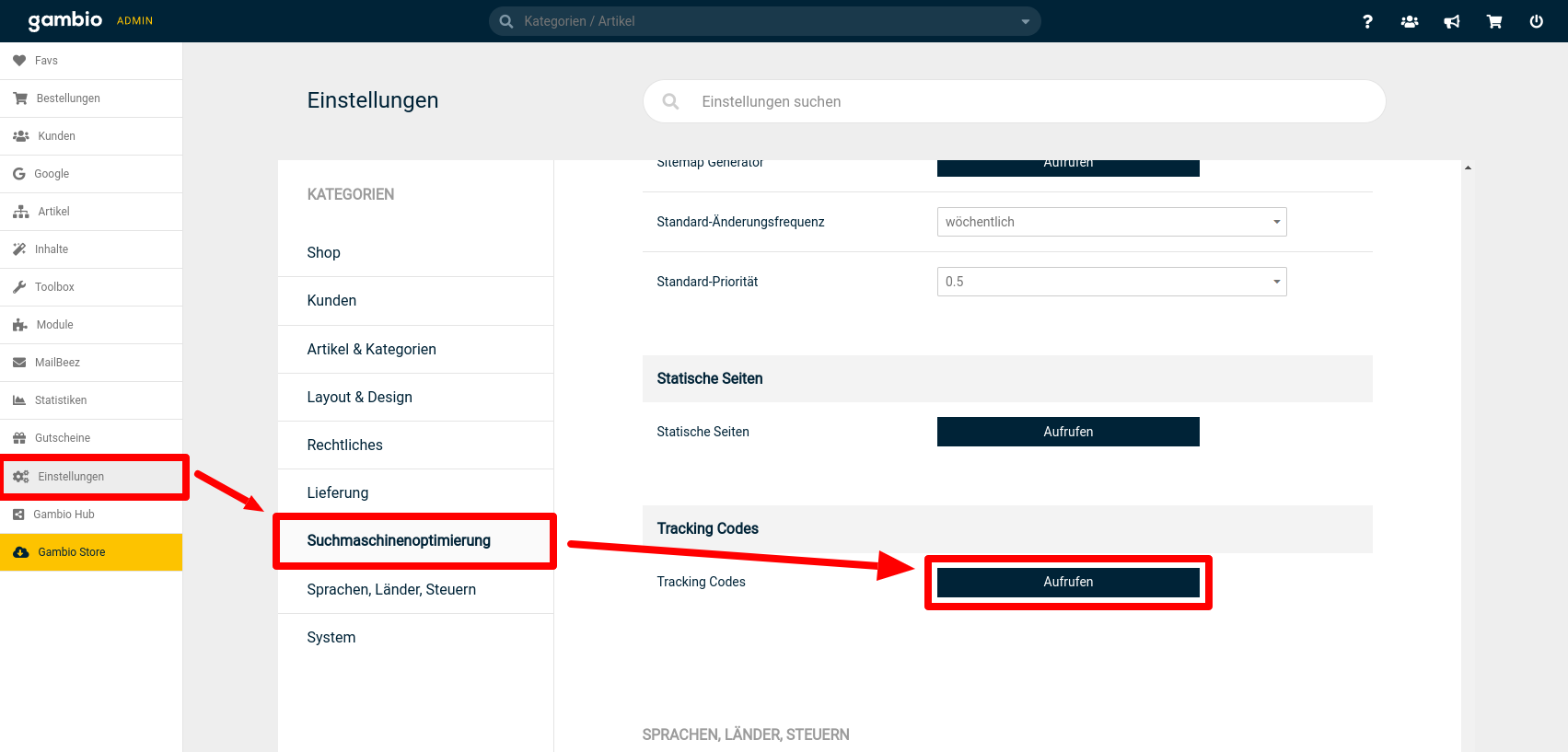Go to Statistiken in the sidebar
This screenshot has height=752, width=1568.
(x=61, y=400)
